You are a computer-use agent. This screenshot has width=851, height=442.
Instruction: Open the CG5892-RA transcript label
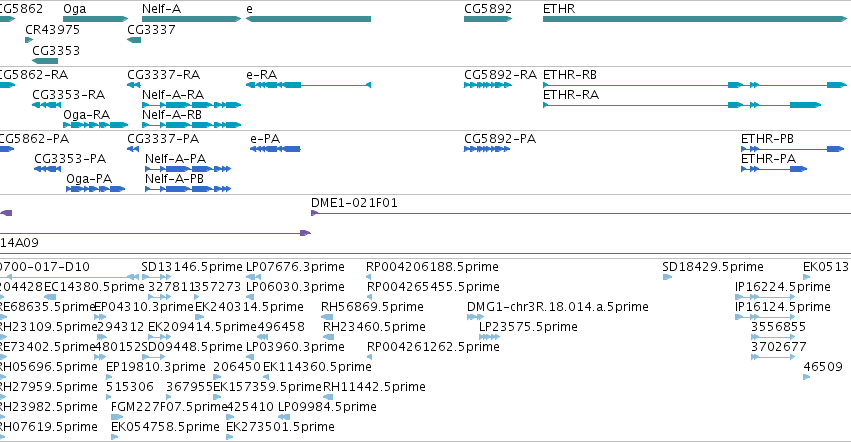click(x=500, y=75)
